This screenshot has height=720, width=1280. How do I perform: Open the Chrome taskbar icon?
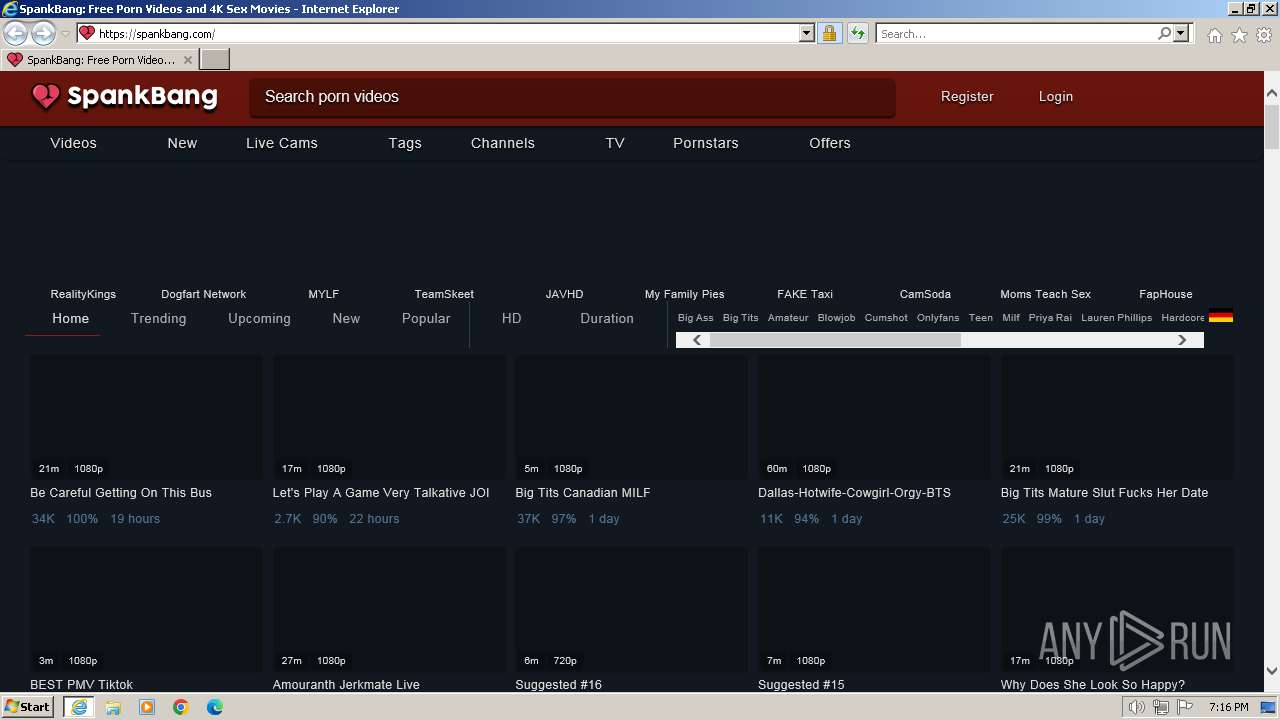(x=181, y=707)
